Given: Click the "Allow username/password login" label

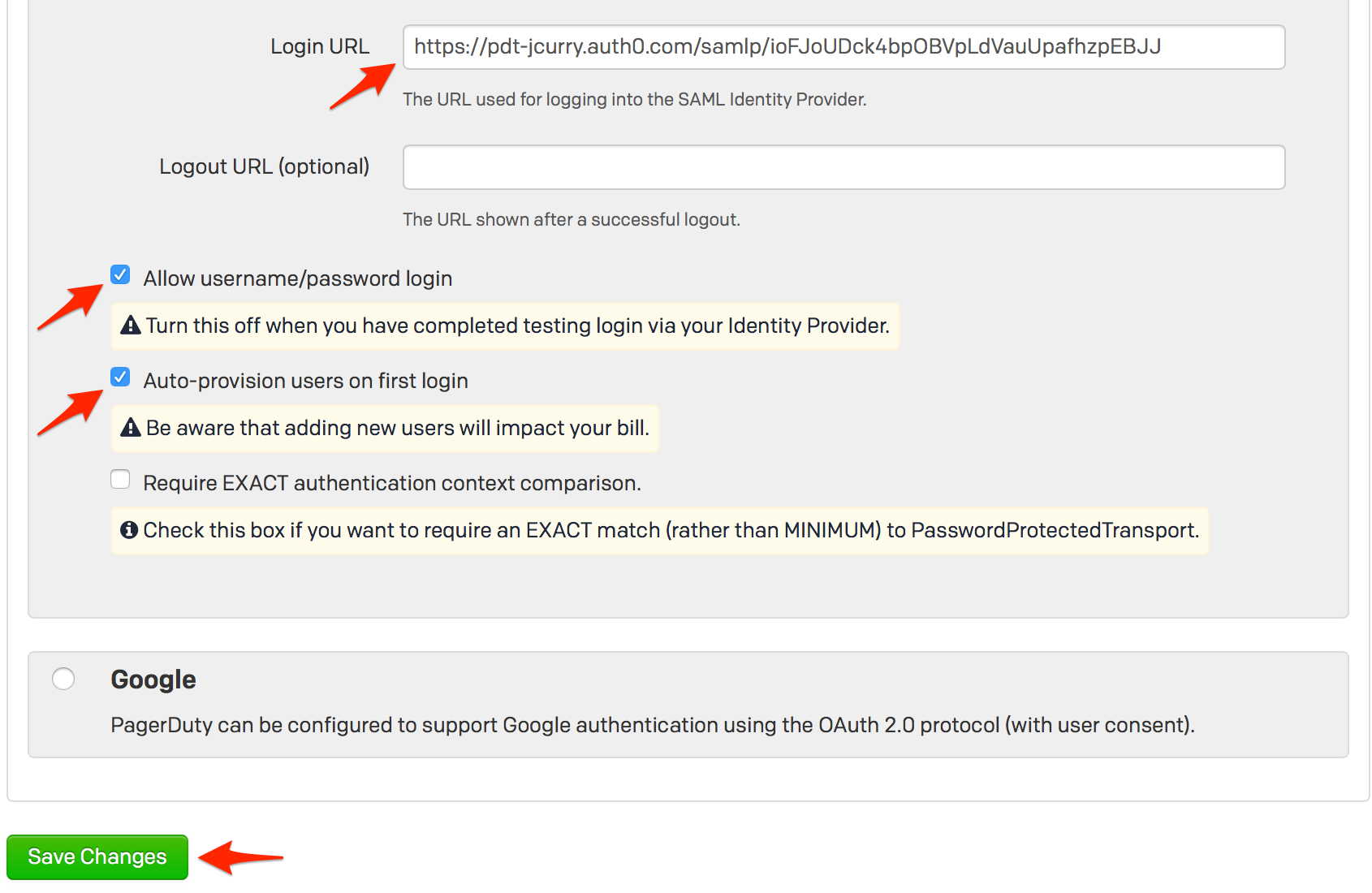Looking at the screenshot, I should click(297, 278).
